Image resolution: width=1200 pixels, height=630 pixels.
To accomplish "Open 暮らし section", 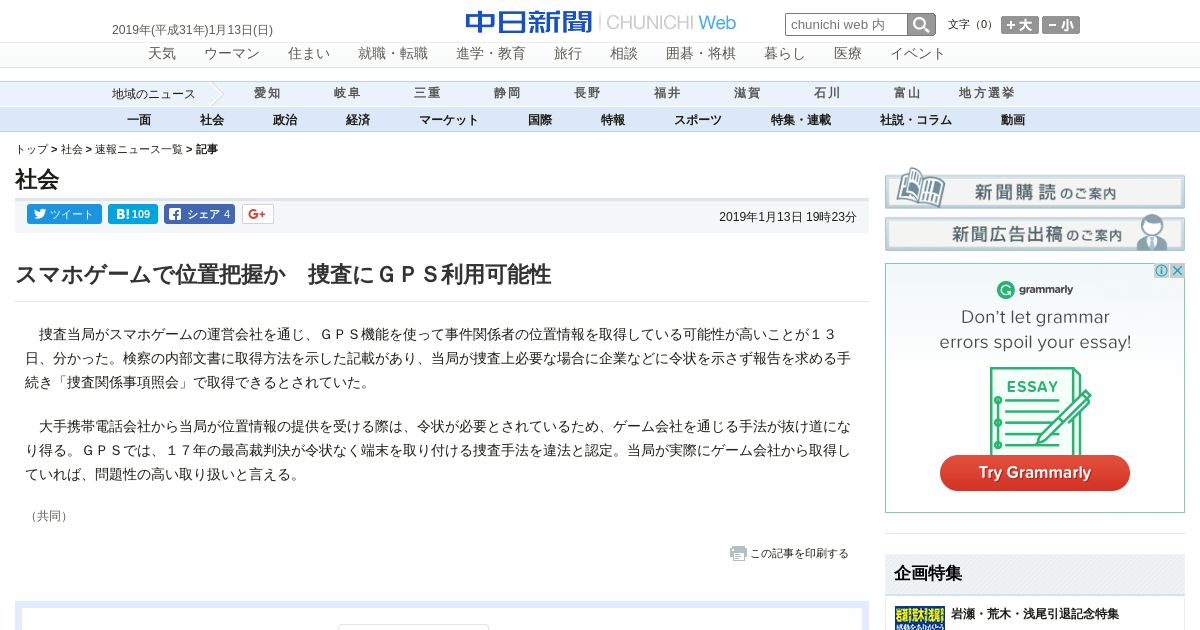I will (x=785, y=54).
